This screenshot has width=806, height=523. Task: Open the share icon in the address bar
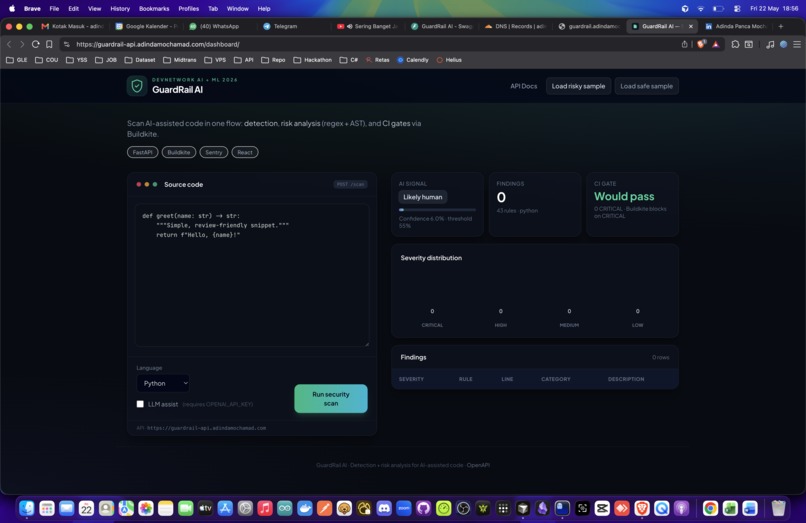point(684,44)
